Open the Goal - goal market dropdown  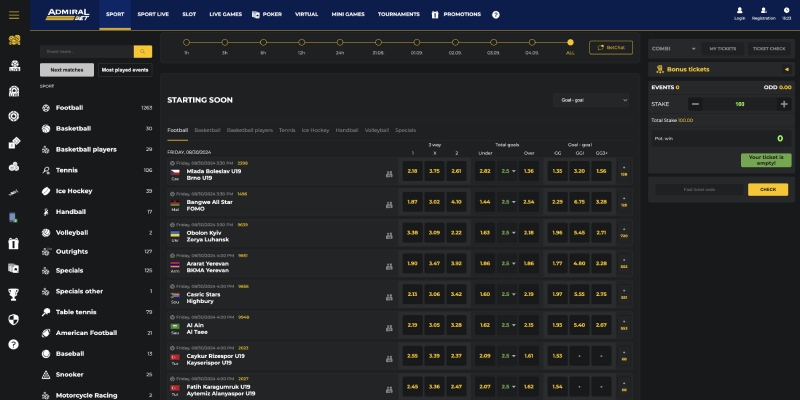pos(591,100)
